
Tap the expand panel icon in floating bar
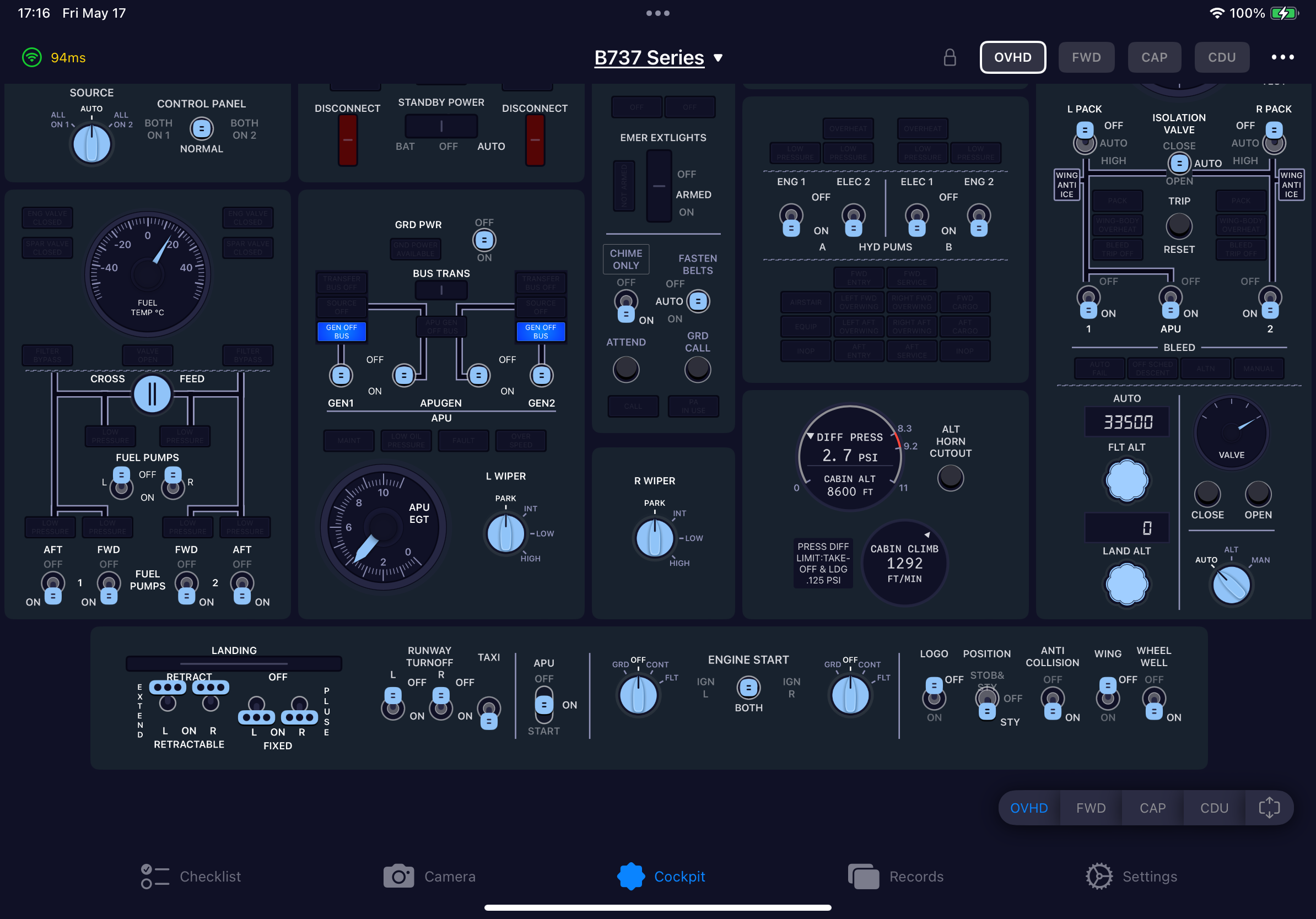[1269, 808]
